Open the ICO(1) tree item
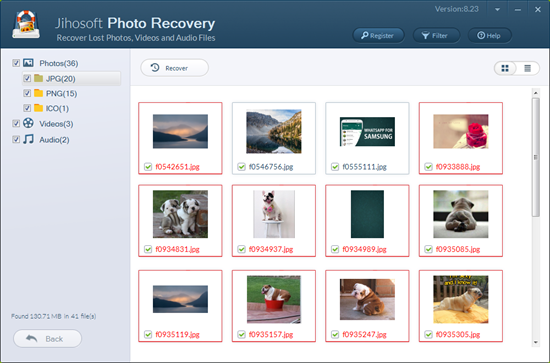This screenshot has width=550, height=363. click(x=57, y=108)
